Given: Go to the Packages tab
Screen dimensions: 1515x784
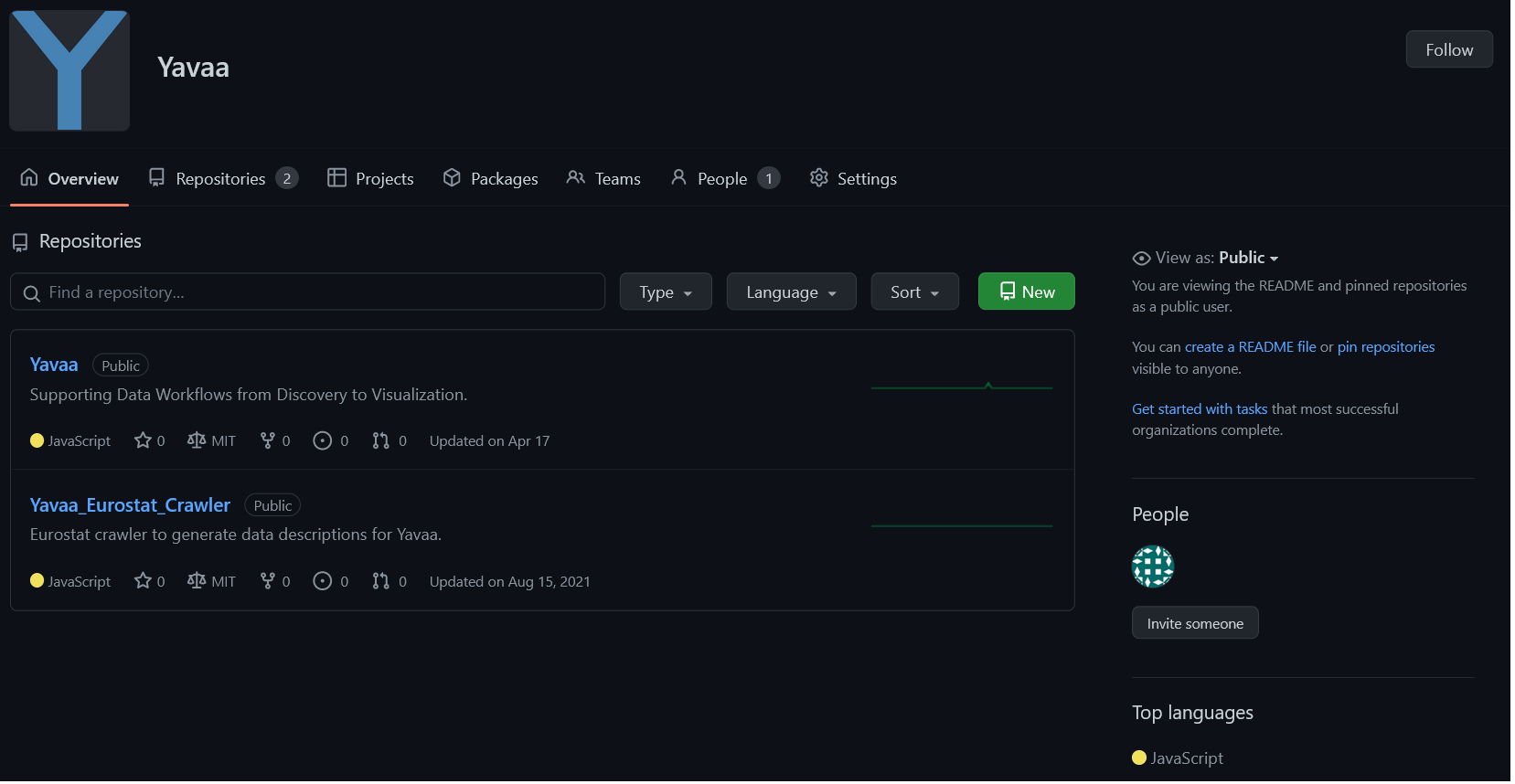Looking at the screenshot, I should coord(491,179).
